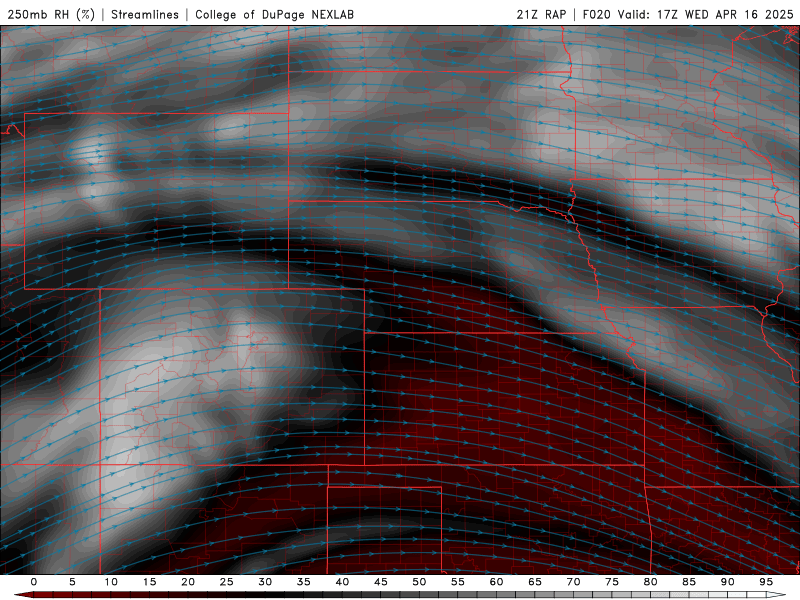The height and width of the screenshot is (600, 800).
Task: Click colorbar label "95"
Action: pyautogui.click(x=766, y=582)
